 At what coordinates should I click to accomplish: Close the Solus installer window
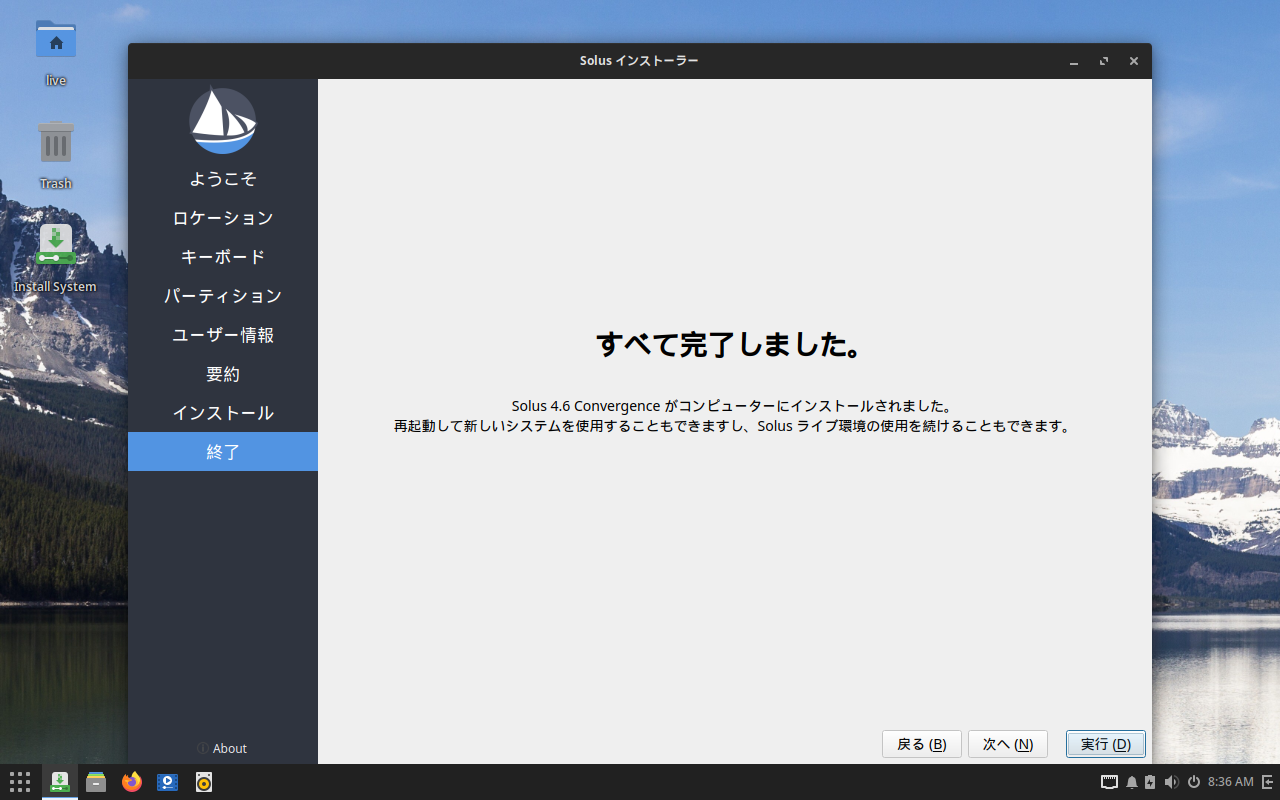coord(1134,61)
